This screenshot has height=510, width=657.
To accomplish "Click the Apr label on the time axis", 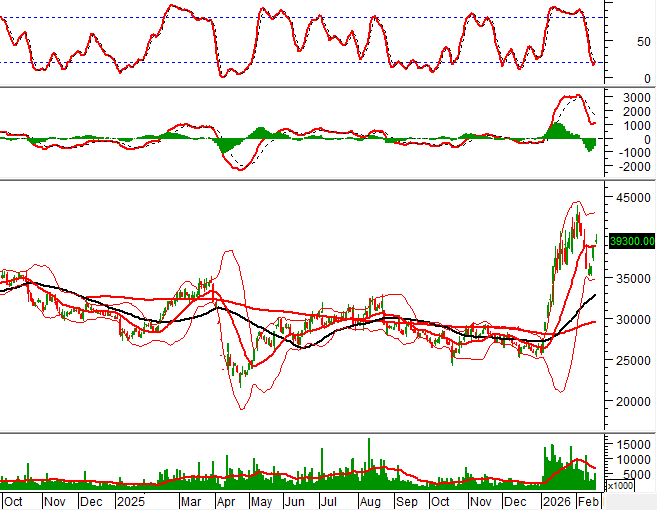I will pos(226,500).
